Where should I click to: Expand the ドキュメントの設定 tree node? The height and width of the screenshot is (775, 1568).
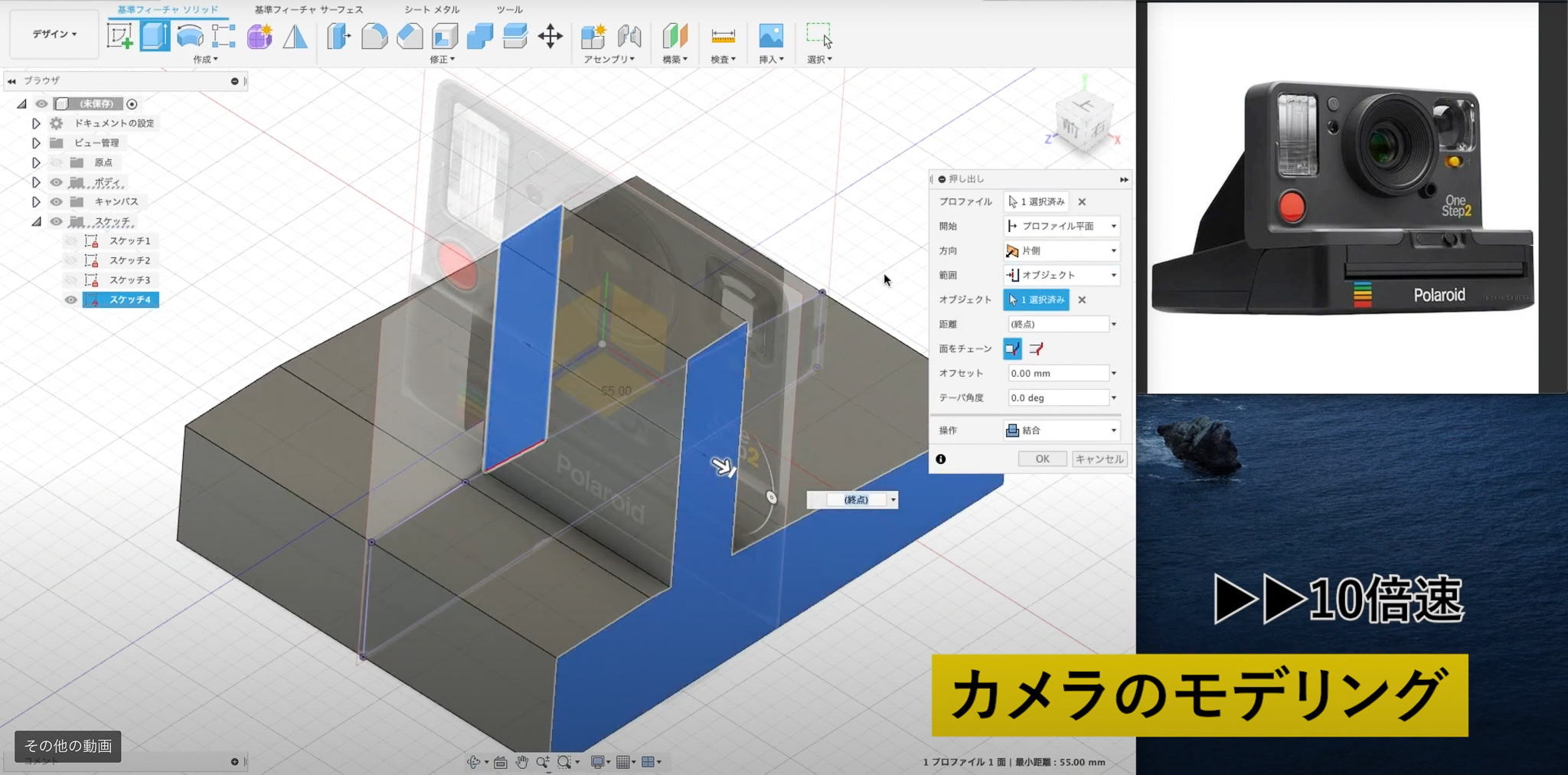tap(36, 123)
